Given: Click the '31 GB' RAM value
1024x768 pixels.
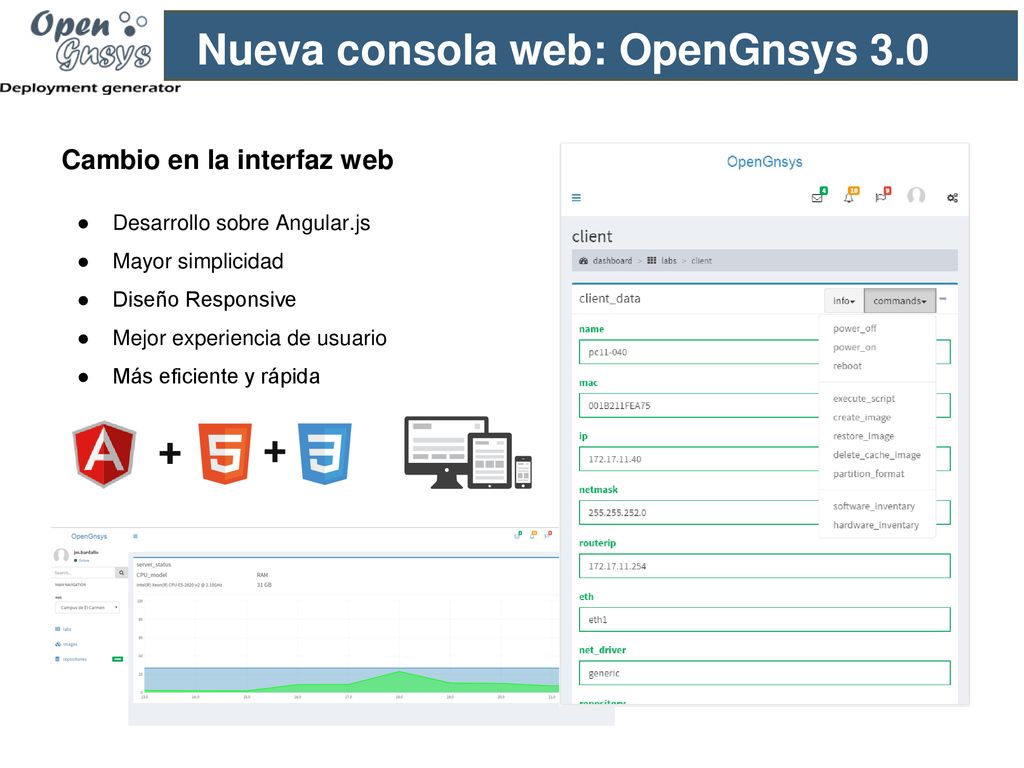Looking at the screenshot, I should tap(264, 584).
